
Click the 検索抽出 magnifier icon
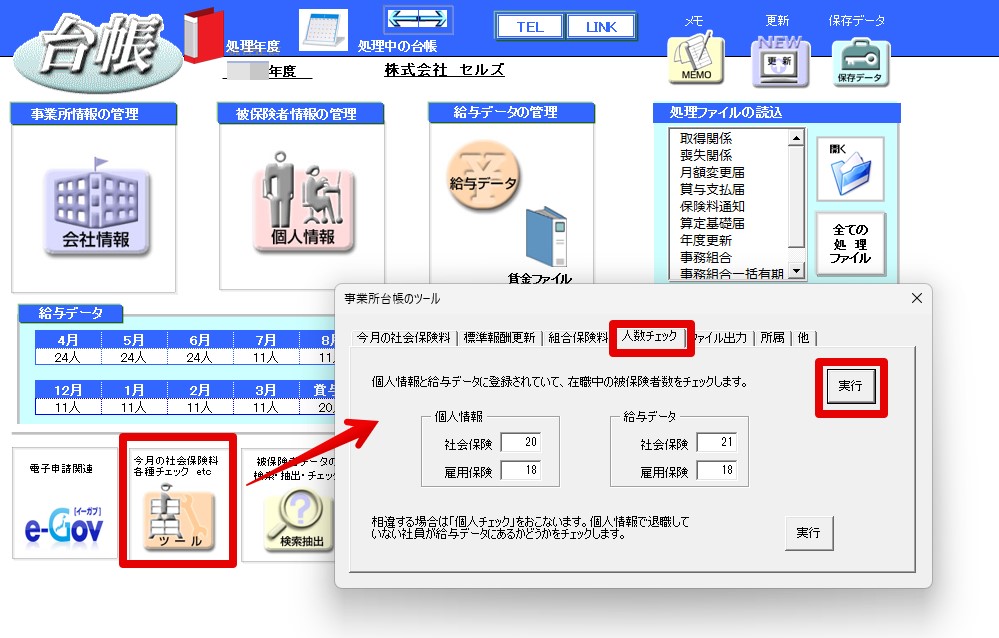click(x=299, y=521)
